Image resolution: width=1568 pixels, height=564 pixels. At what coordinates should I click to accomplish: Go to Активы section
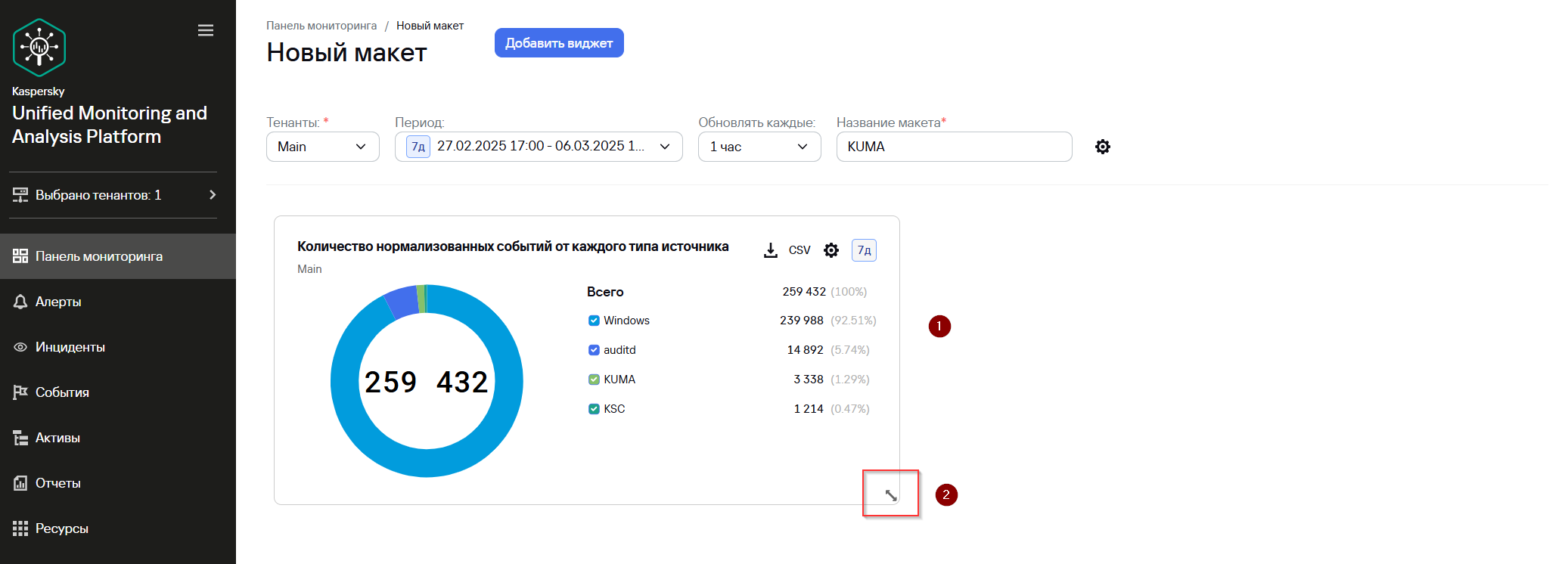[x=118, y=438]
